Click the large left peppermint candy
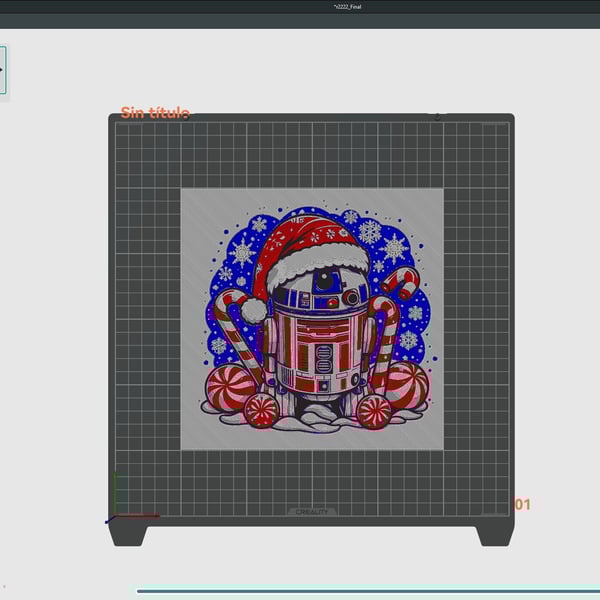 tap(230, 388)
